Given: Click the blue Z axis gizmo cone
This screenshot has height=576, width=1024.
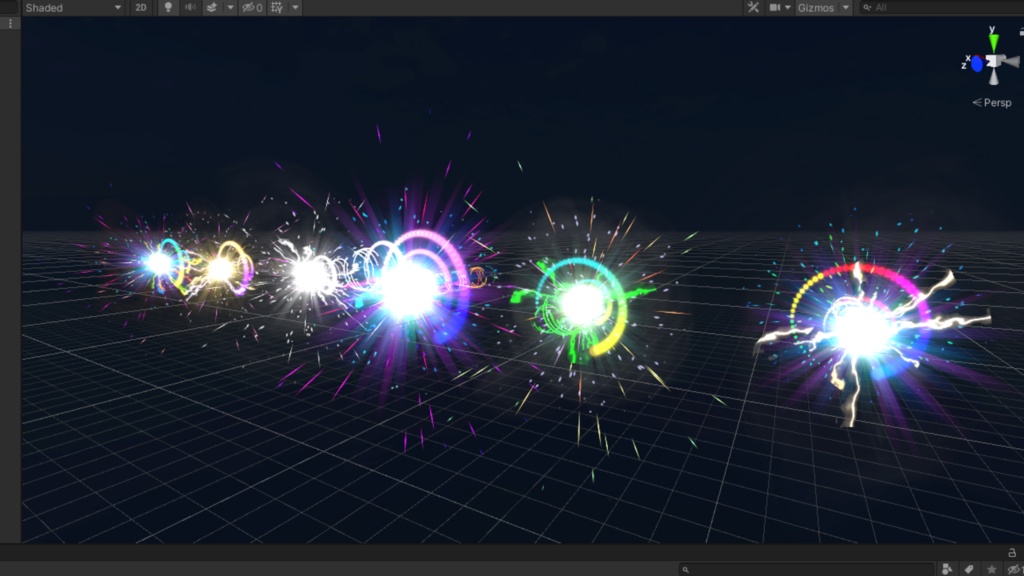Looking at the screenshot, I should click(976, 64).
